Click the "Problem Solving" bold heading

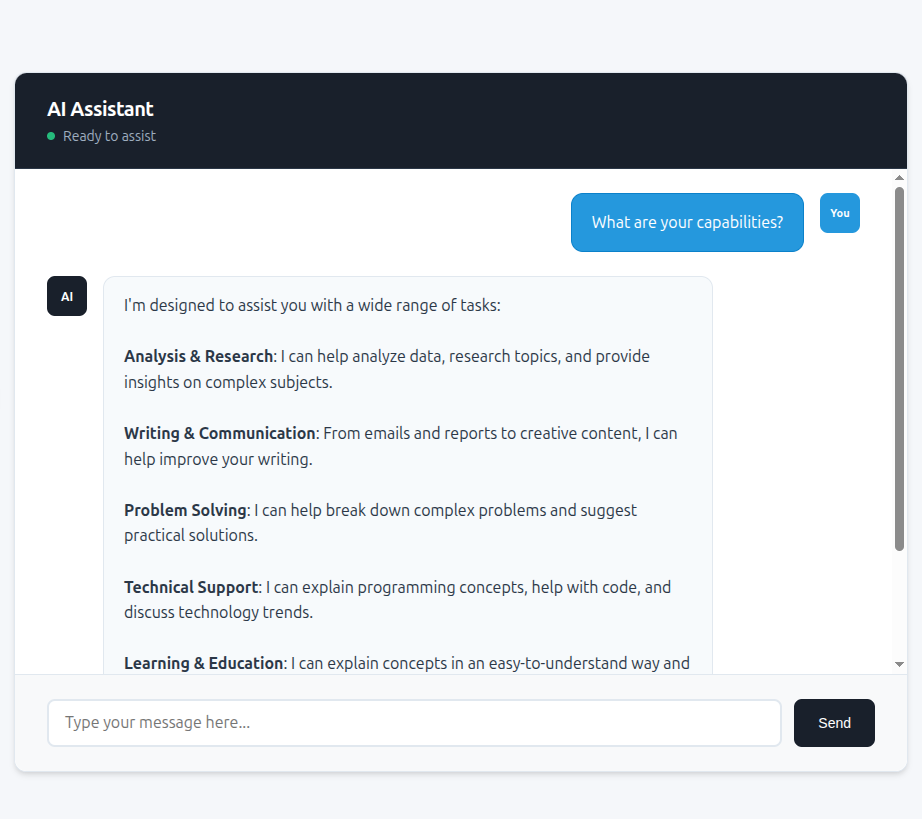[185, 510]
